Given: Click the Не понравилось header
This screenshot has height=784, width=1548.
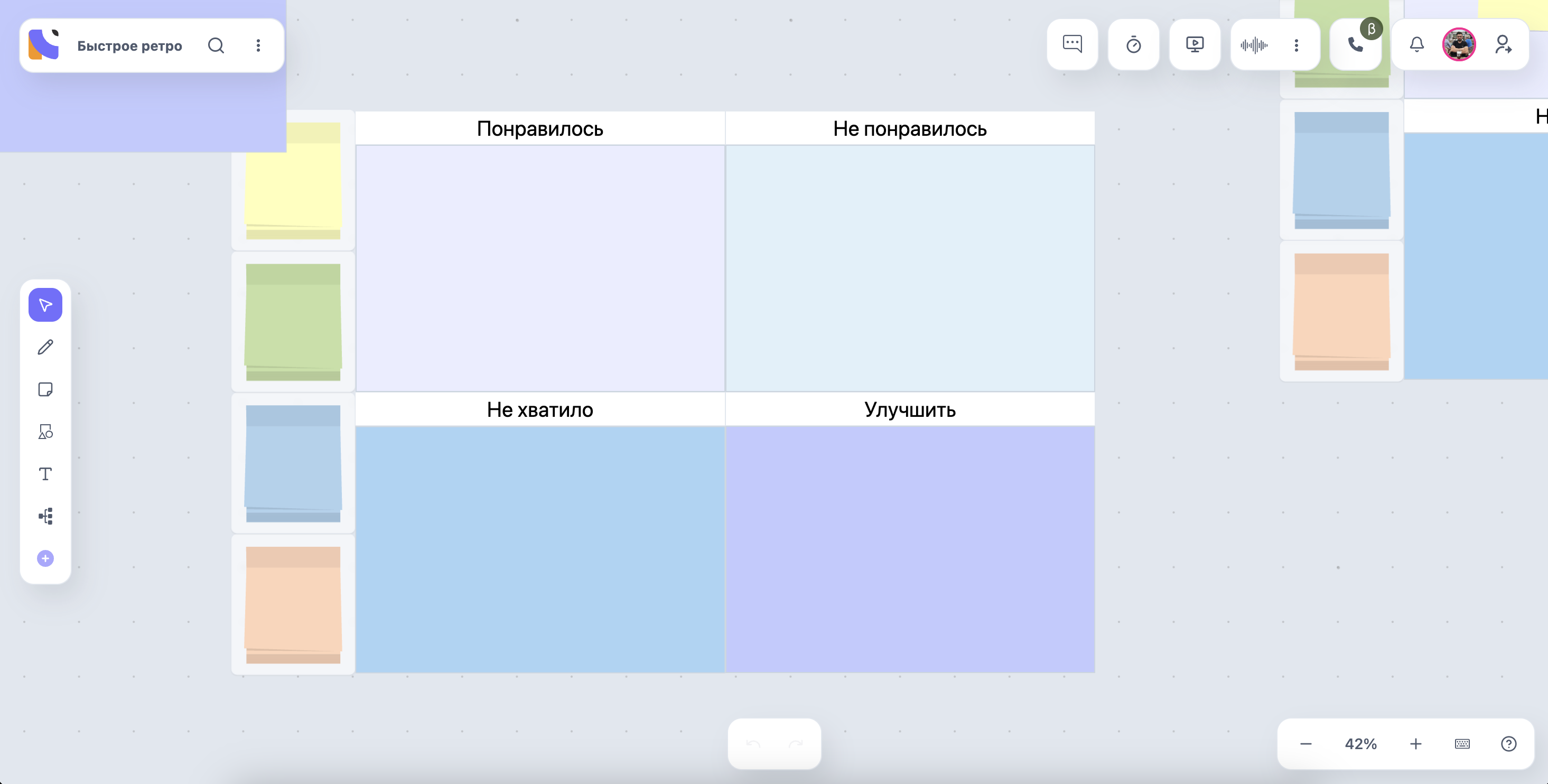Looking at the screenshot, I should 910,128.
